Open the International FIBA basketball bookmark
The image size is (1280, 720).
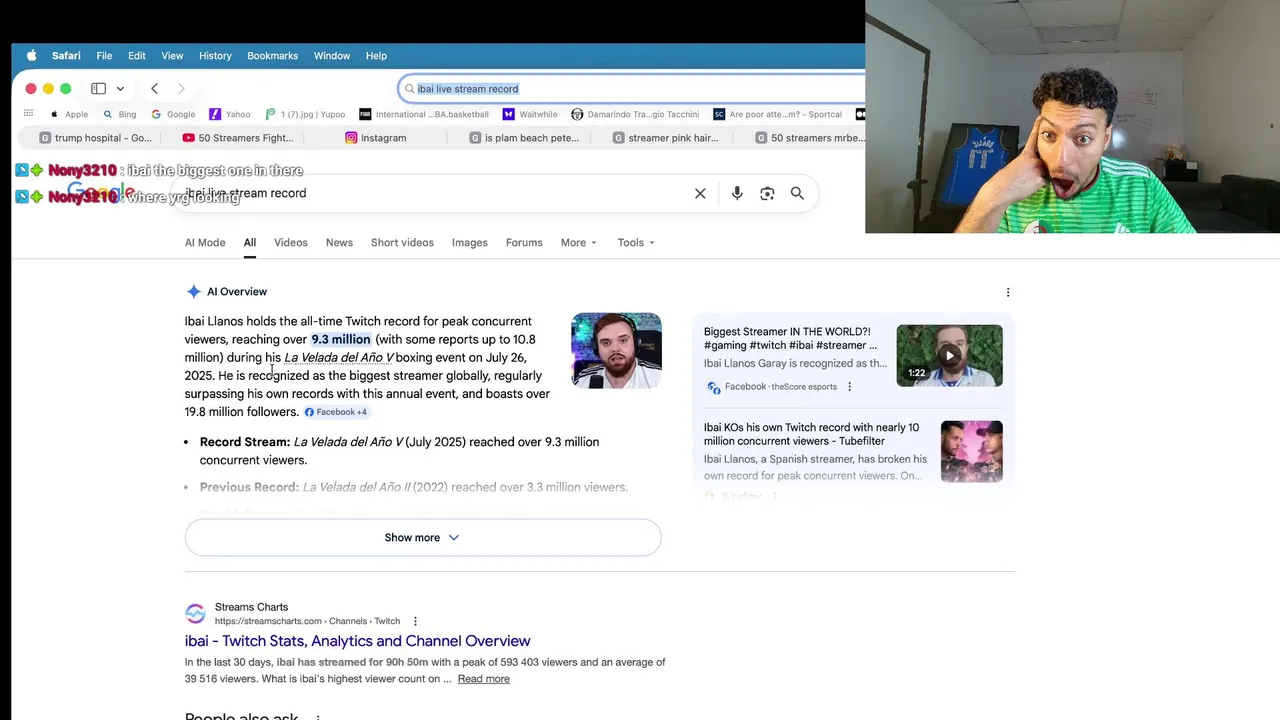(x=424, y=114)
